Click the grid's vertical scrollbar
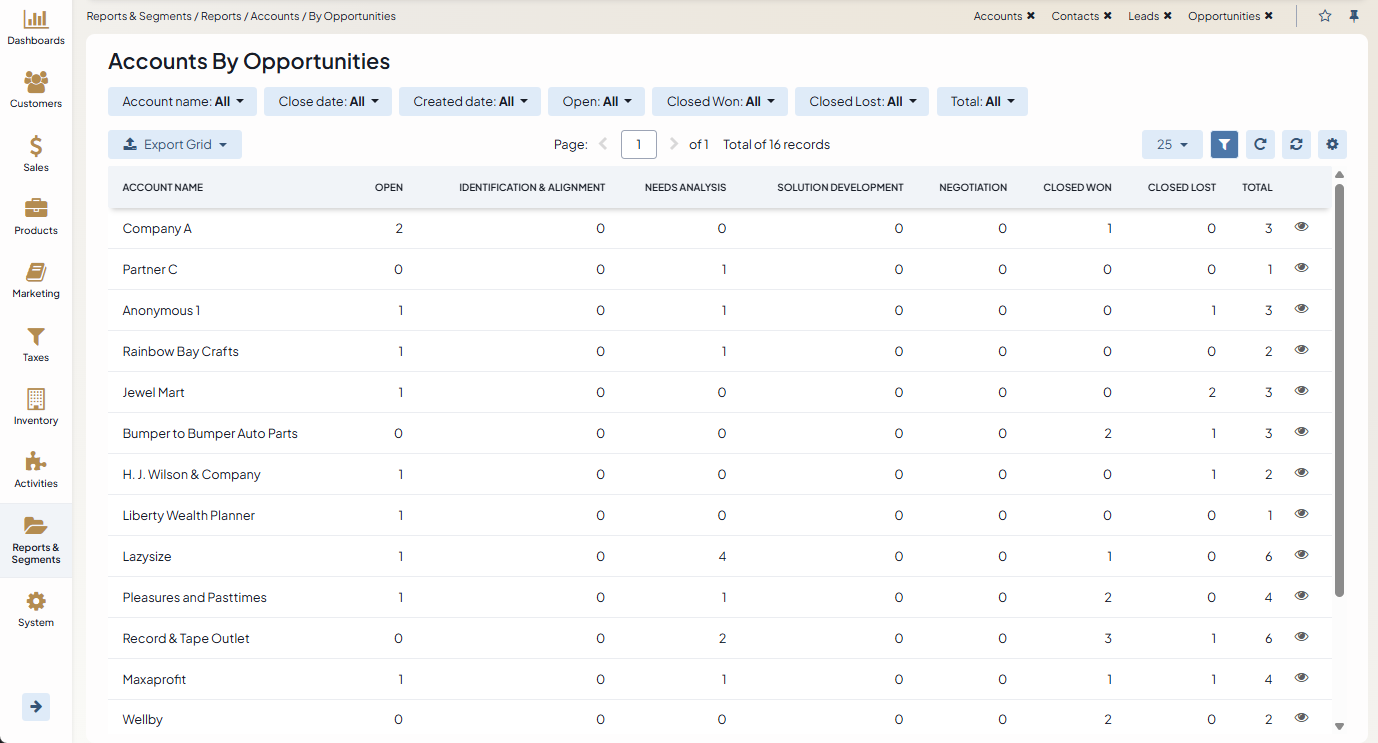1378x743 pixels. point(1339,390)
